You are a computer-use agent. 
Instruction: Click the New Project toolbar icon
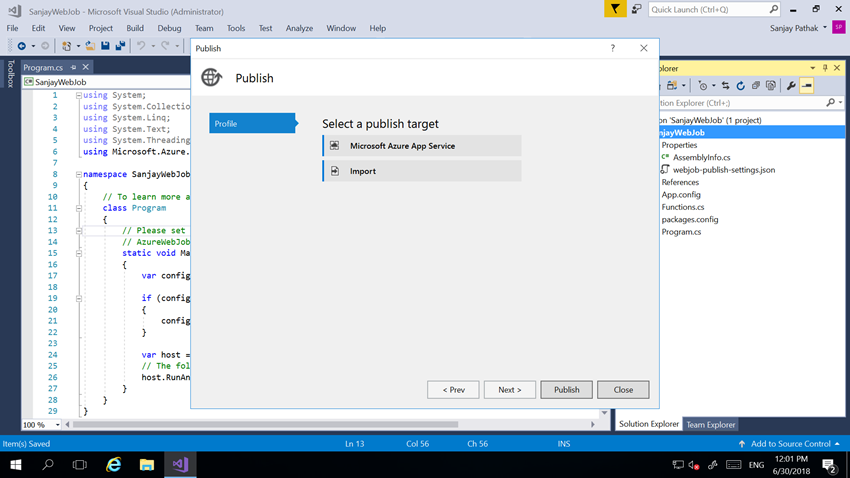click(x=67, y=46)
